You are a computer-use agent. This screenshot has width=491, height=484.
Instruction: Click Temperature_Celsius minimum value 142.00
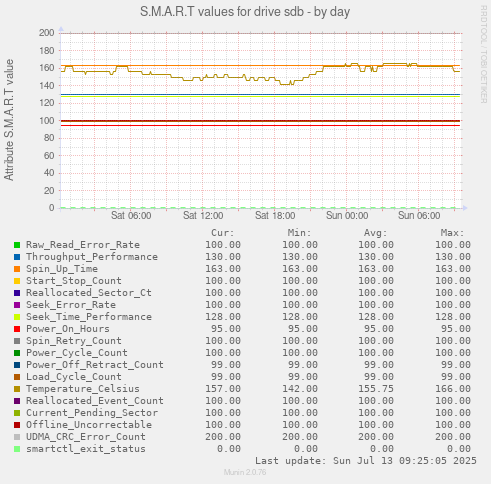[x=300, y=389]
